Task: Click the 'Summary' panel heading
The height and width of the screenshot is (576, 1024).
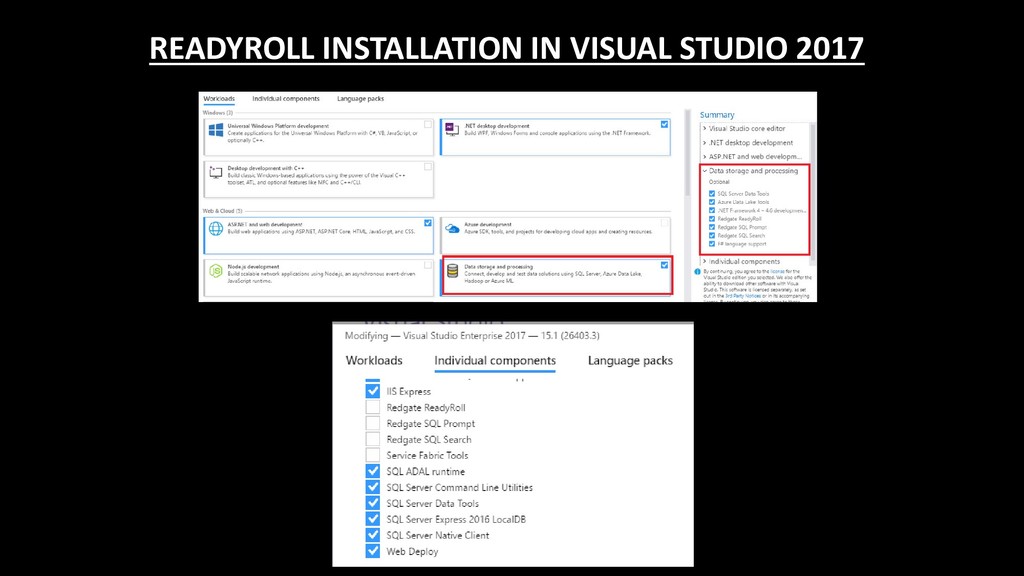Action: pyautogui.click(x=717, y=114)
